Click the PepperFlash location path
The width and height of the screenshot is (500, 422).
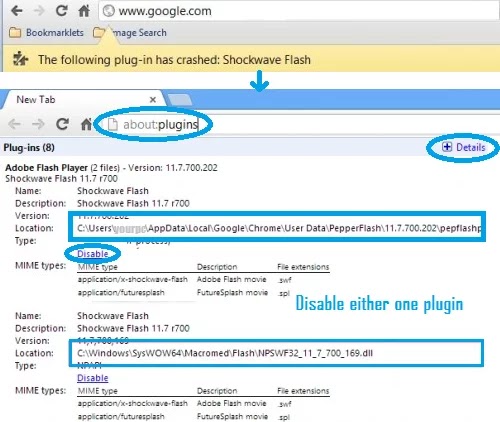pos(279,228)
